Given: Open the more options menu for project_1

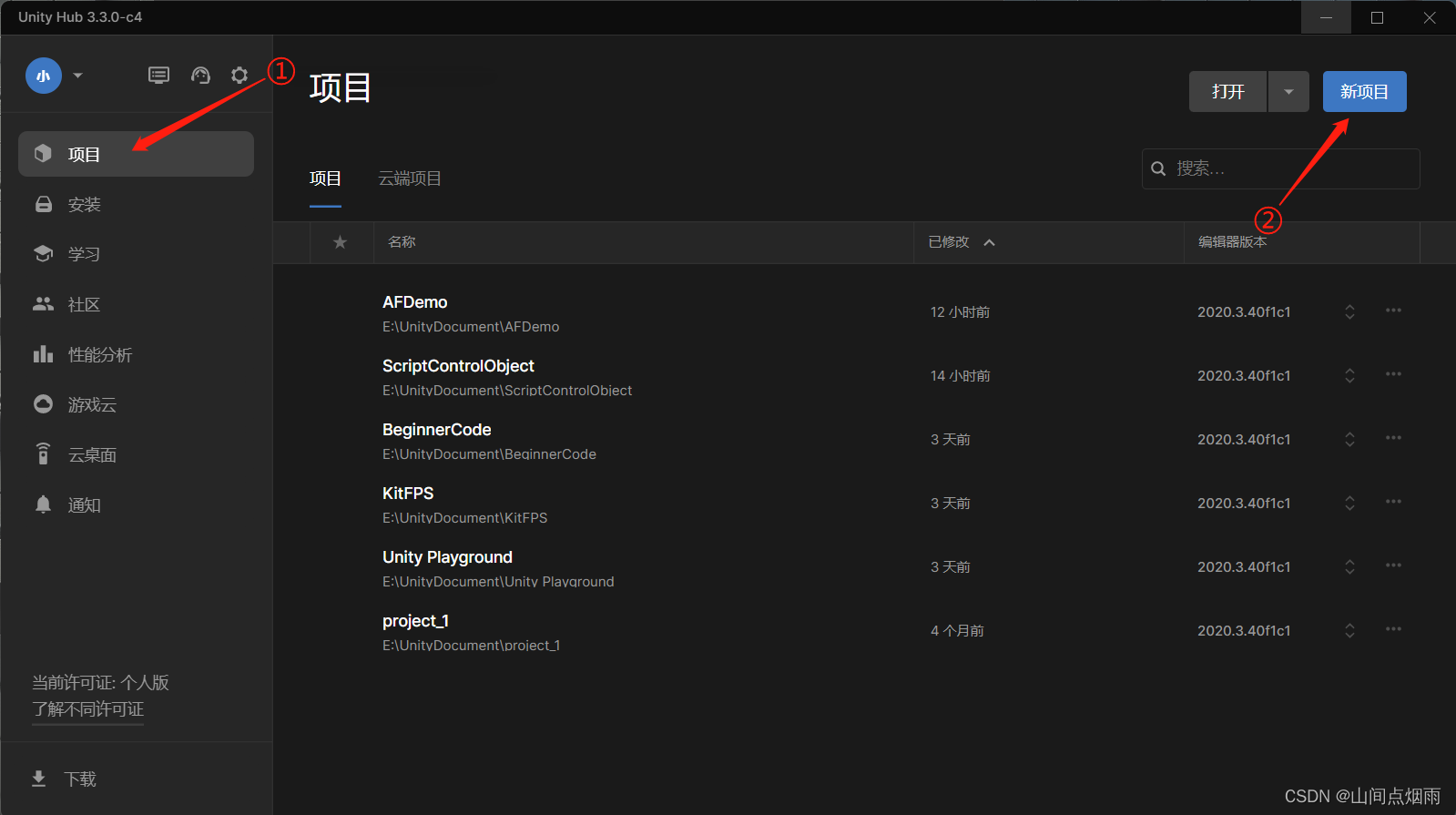Looking at the screenshot, I should (1393, 629).
